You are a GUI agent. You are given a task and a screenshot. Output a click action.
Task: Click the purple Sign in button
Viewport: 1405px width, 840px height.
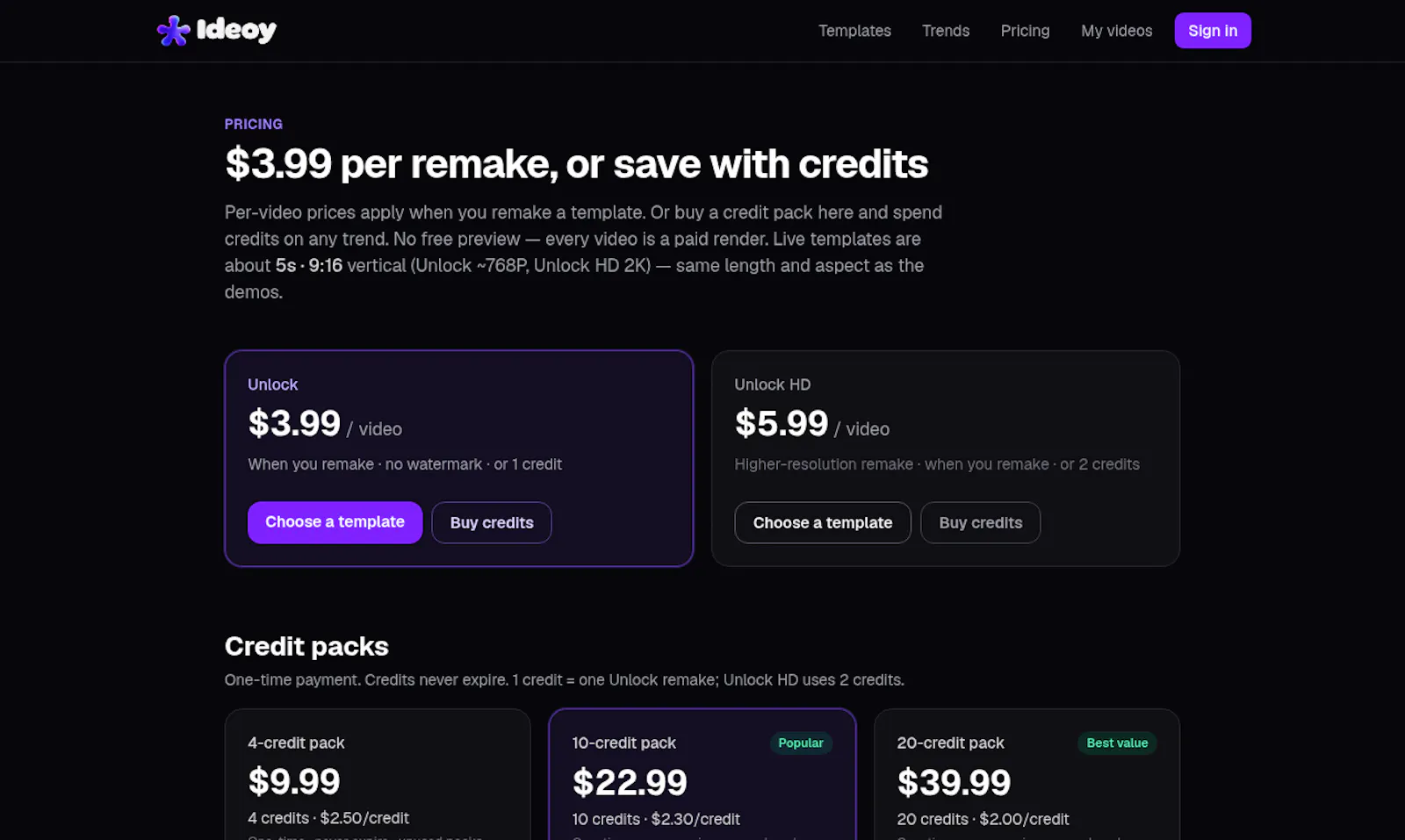1213,31
